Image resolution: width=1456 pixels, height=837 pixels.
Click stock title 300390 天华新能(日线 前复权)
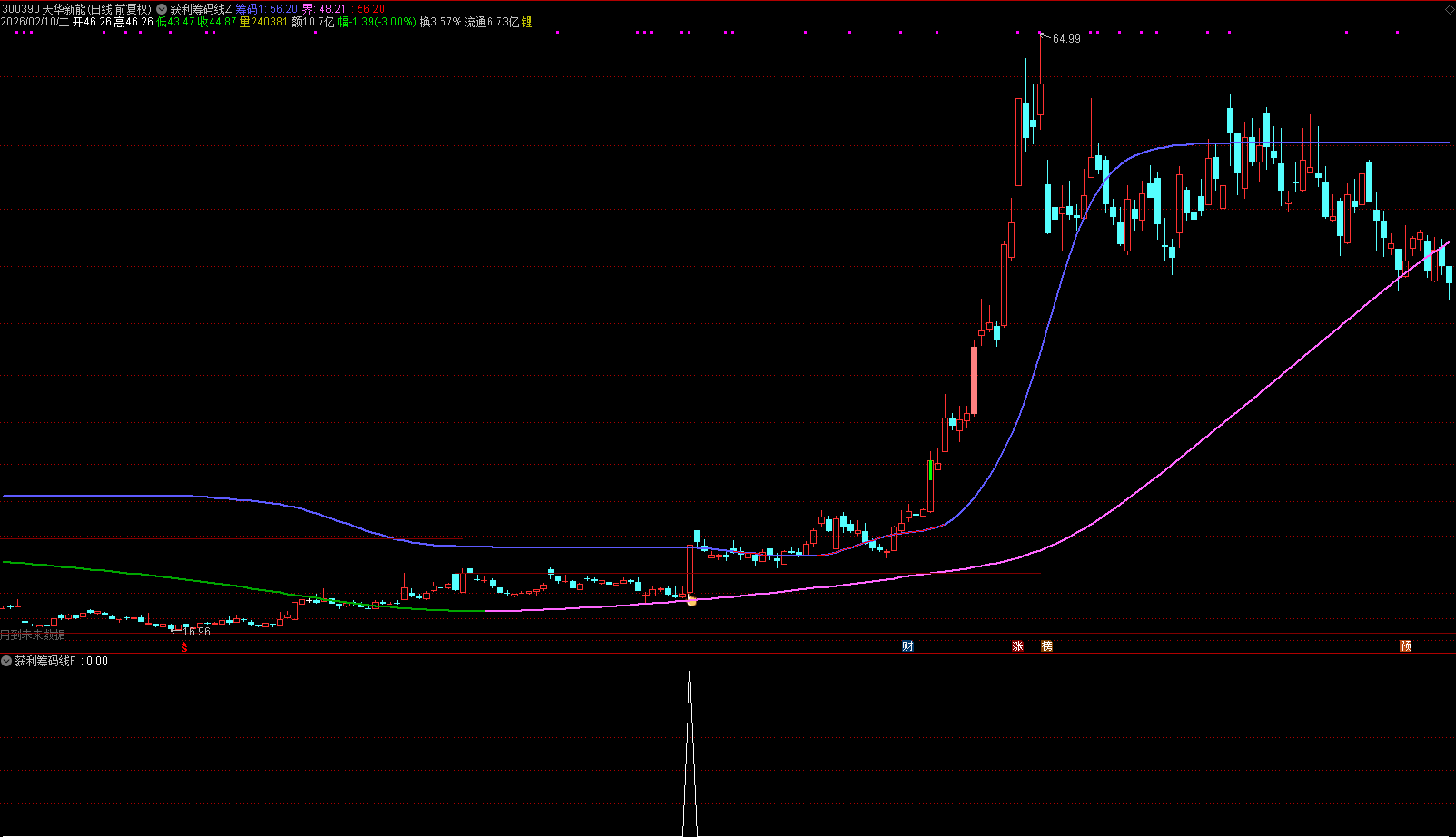(x=77, y=9)
